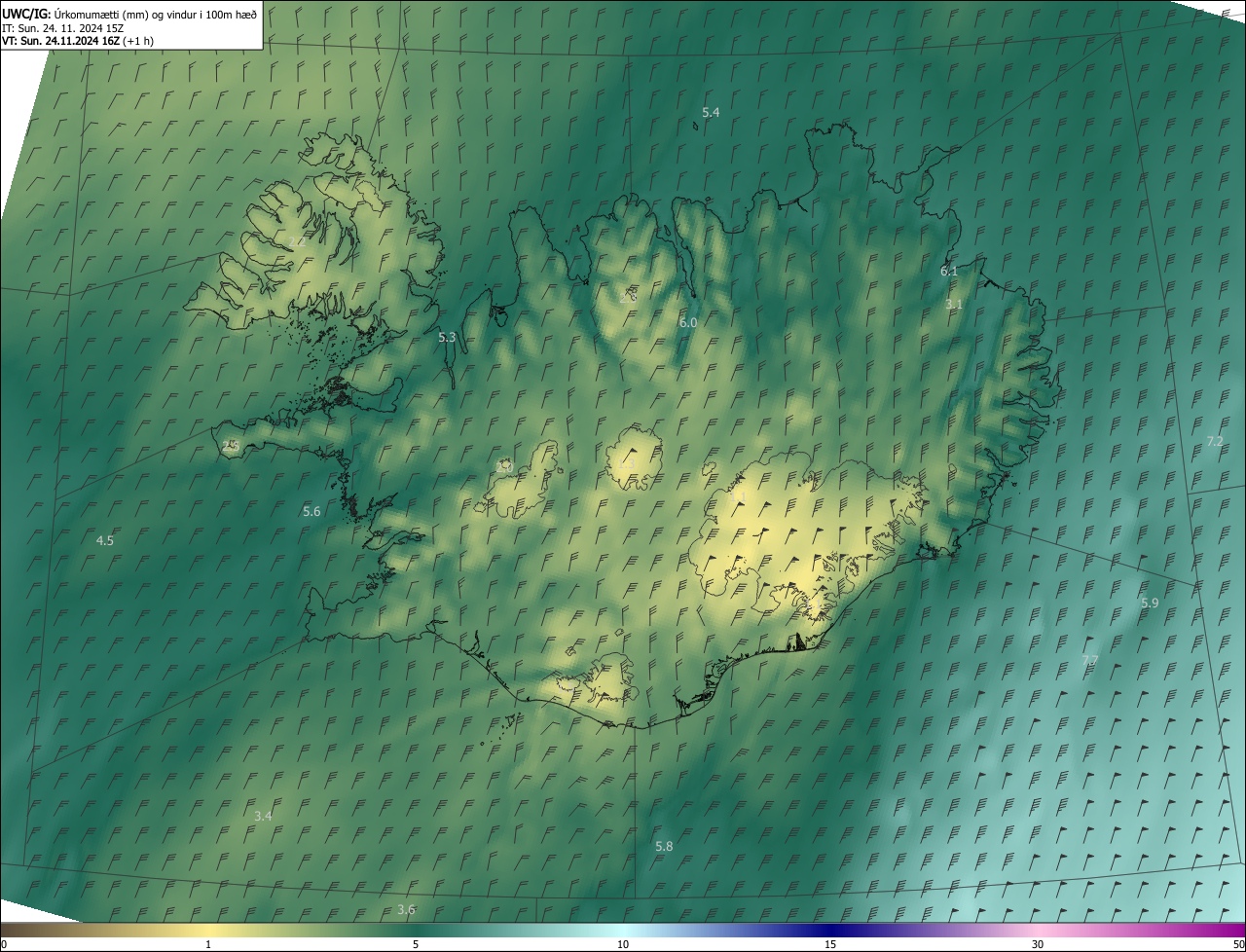Click the 6.0 value in north Iceland
Viewport: 1246px width, 952px height.
tap(688, 322)
